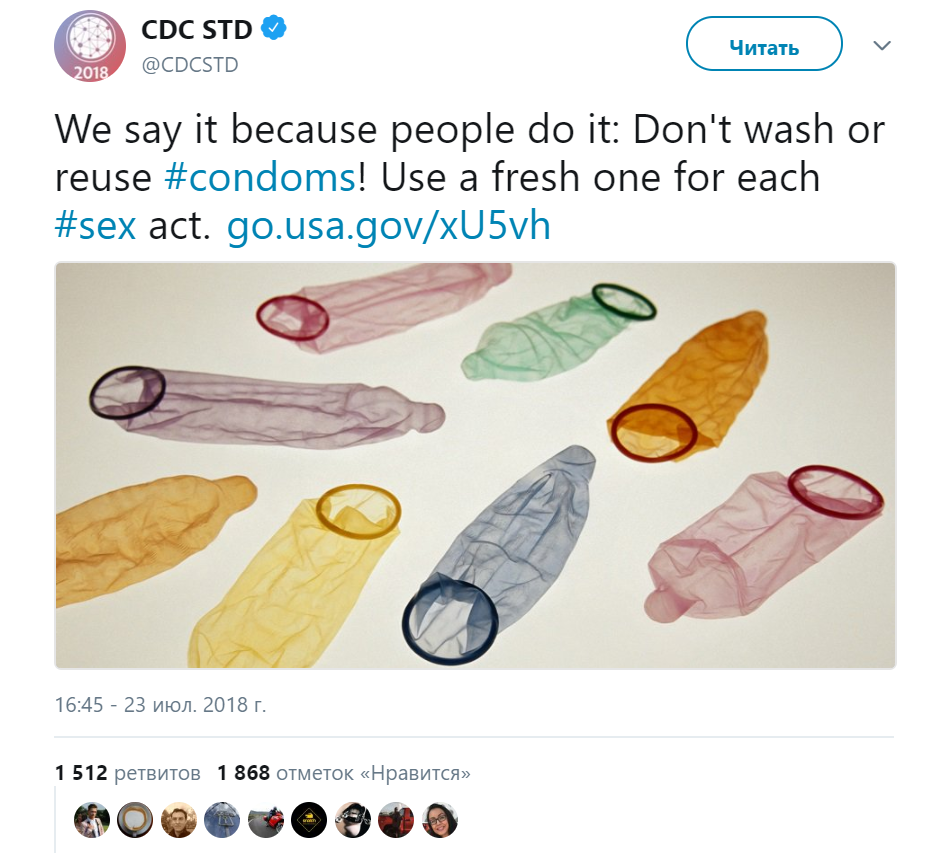The width and height of the screenshot is (951, 853).
Task: Open the sepia man portrait avatar
Action: point(179,820)
